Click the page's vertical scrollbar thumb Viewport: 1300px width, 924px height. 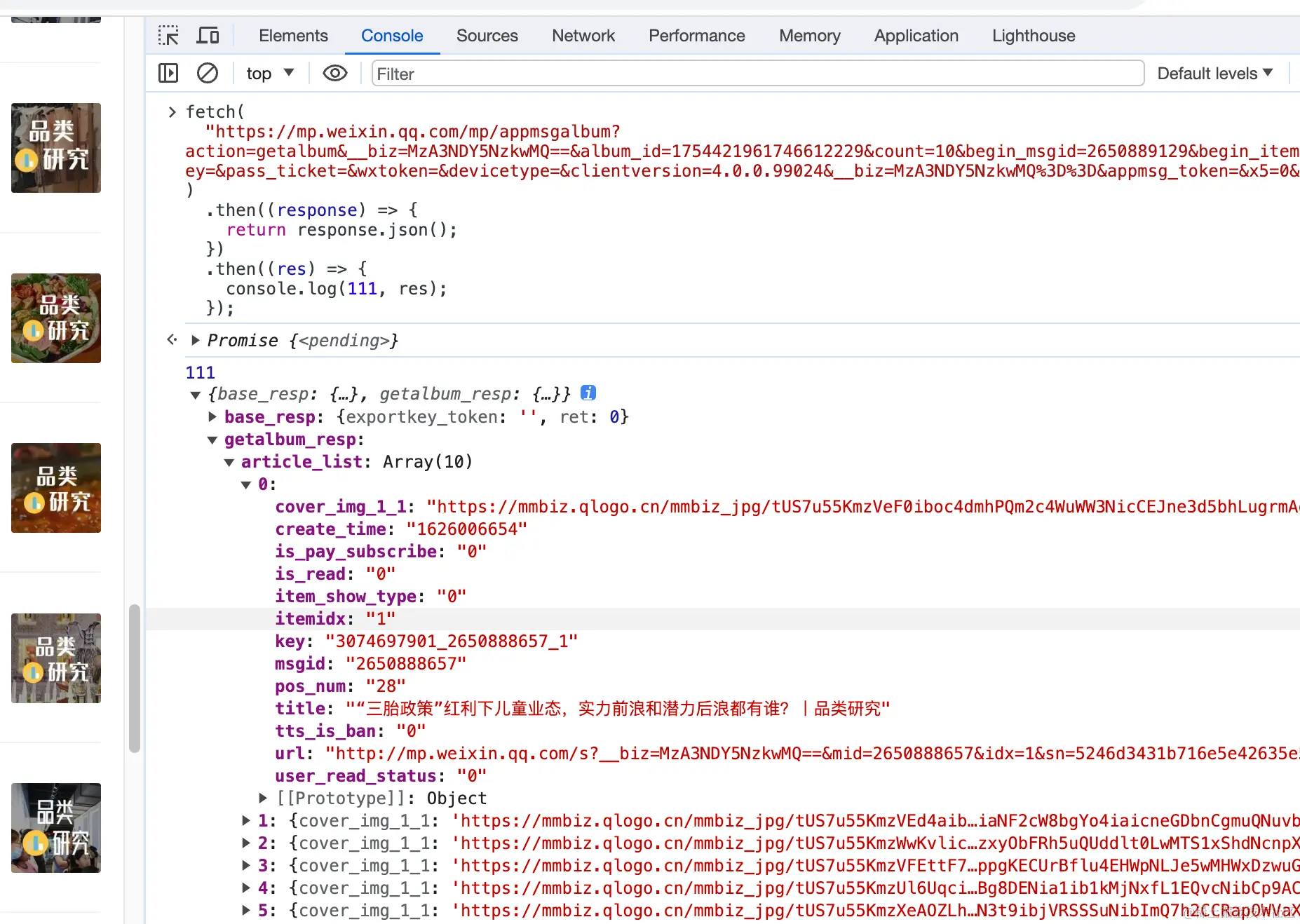pos(135,679)
